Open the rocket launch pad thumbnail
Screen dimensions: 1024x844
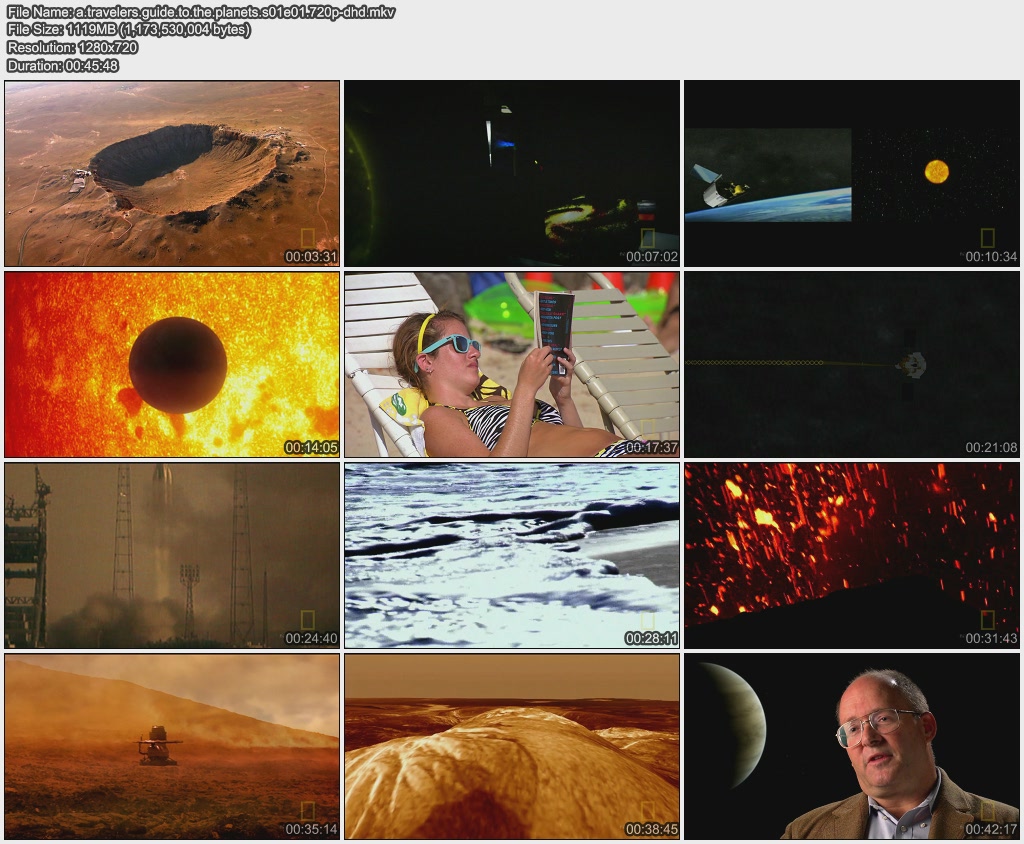click(172, 555)
